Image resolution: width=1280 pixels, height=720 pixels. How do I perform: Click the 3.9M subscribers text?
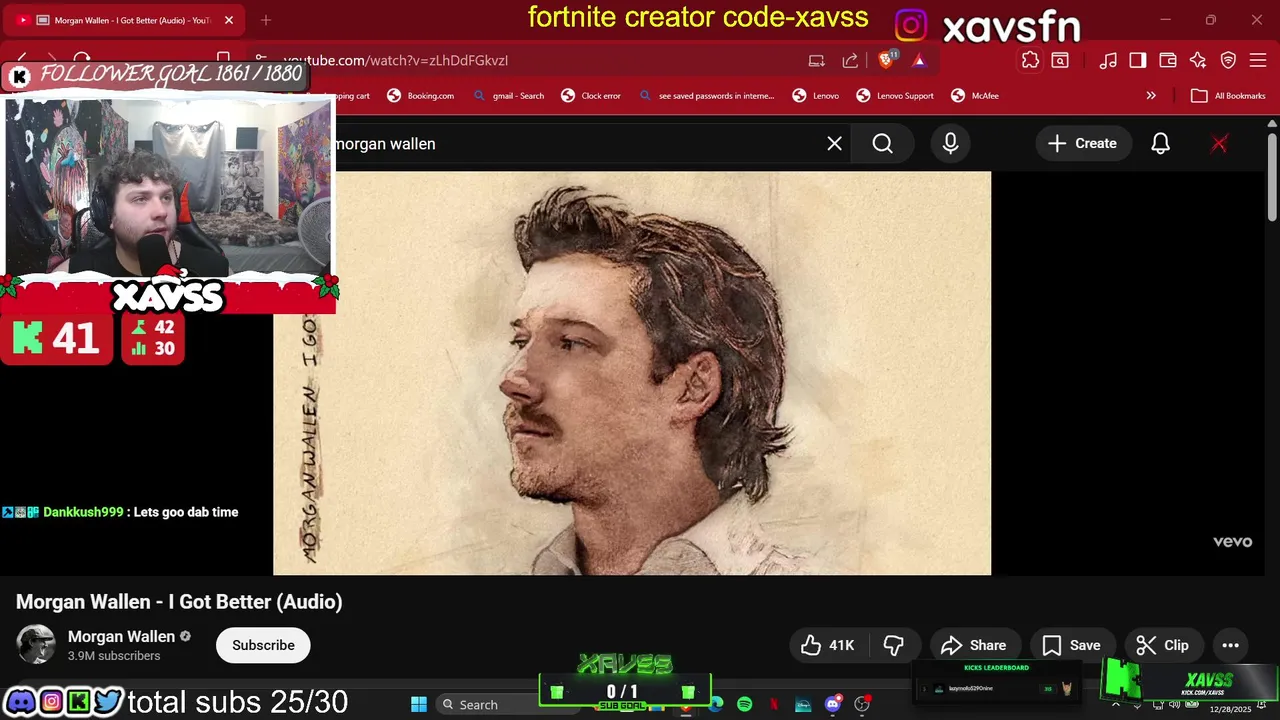point(114,656)
